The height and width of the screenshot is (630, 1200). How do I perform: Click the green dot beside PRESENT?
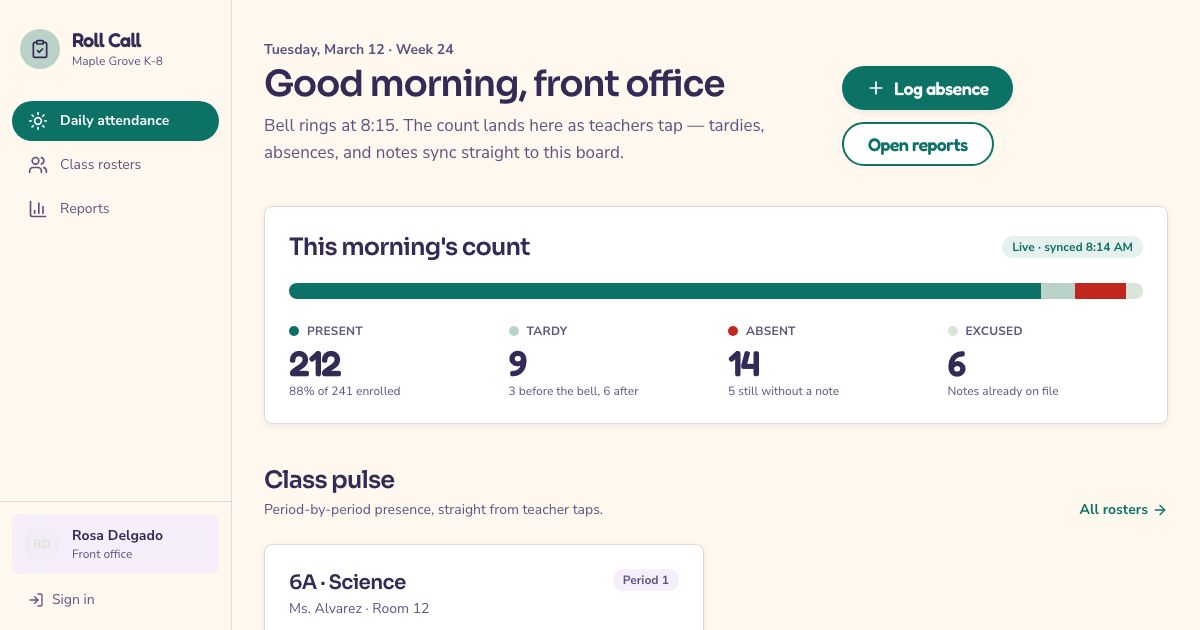point(294,331)
